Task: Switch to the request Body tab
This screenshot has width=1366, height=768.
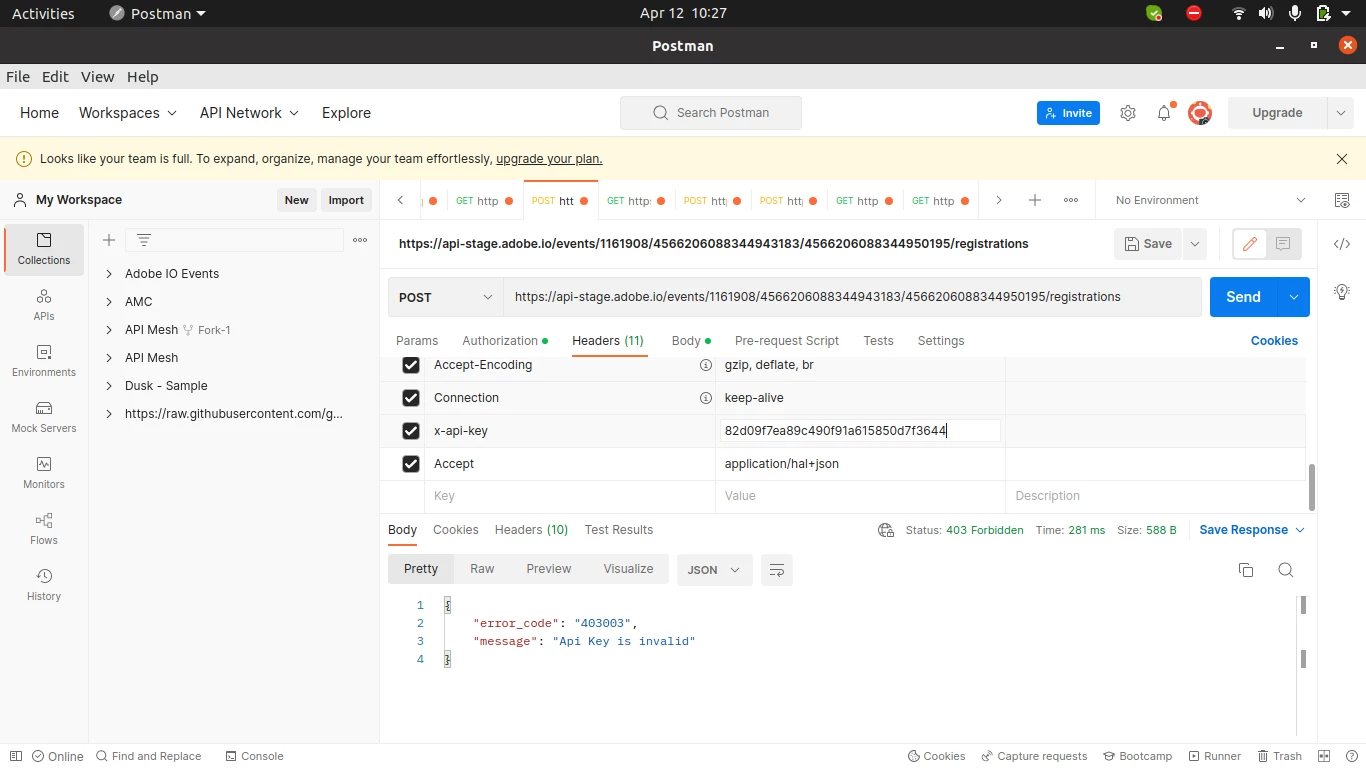Action: pyautogui.click(x=691, y=341)
